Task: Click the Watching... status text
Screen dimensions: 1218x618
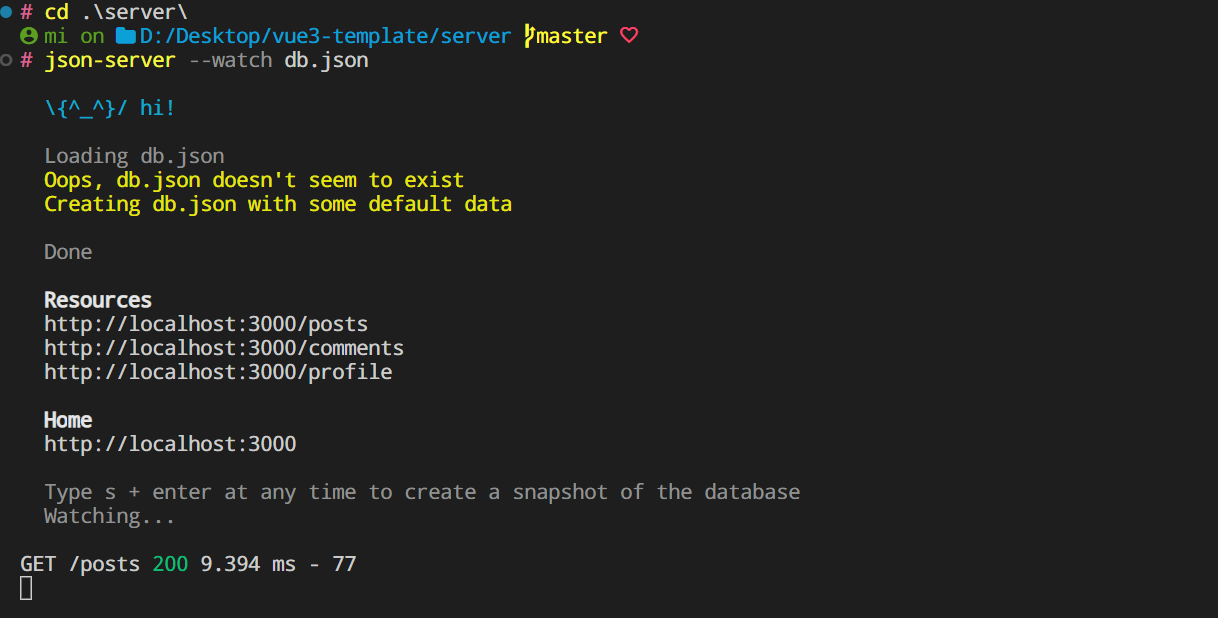Action: (x=110, y=516)
